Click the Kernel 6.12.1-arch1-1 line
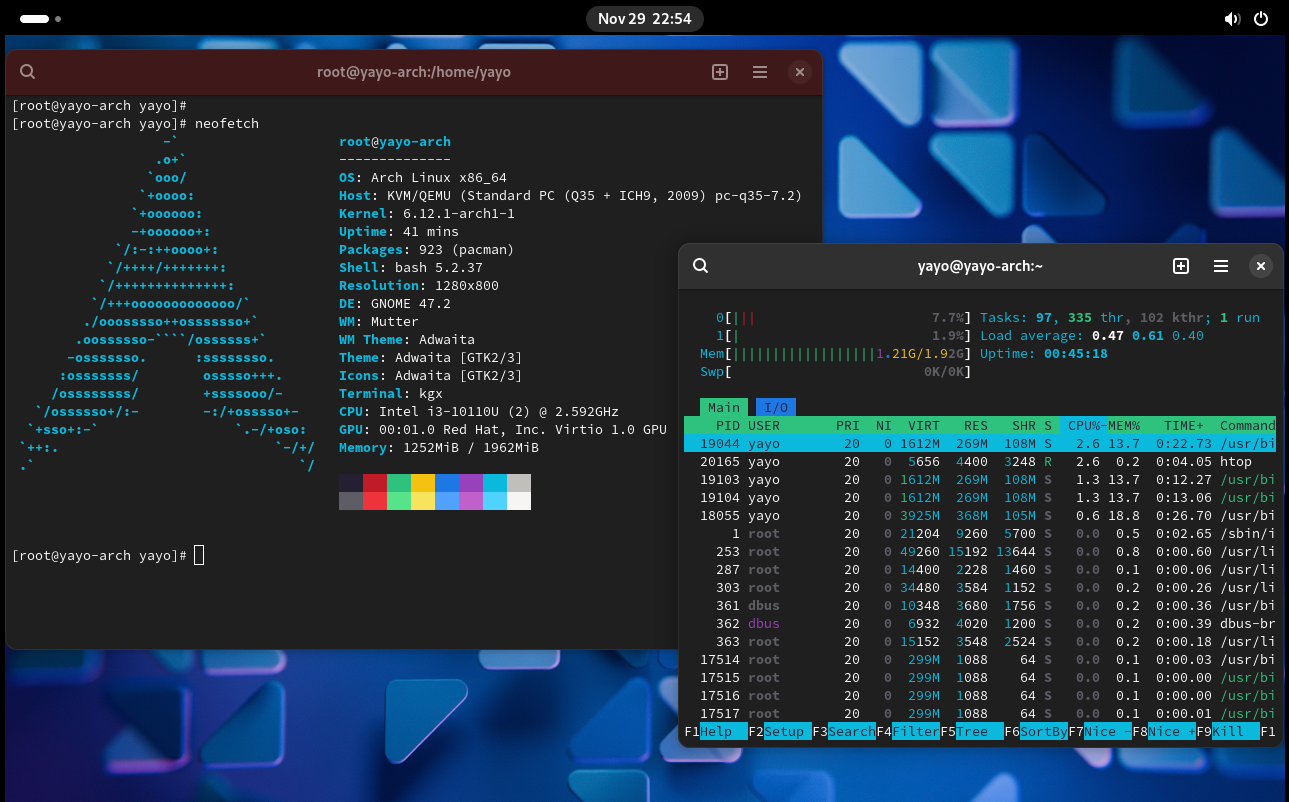Image resolution: width=1289 pixels, height=802 pixels. [427, 214]
